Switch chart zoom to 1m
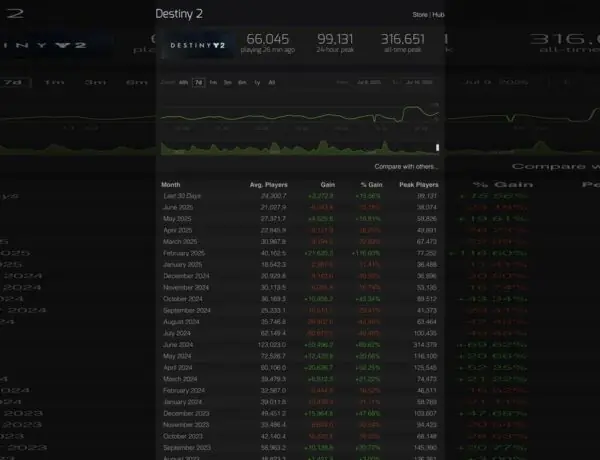 pos(213,82)
